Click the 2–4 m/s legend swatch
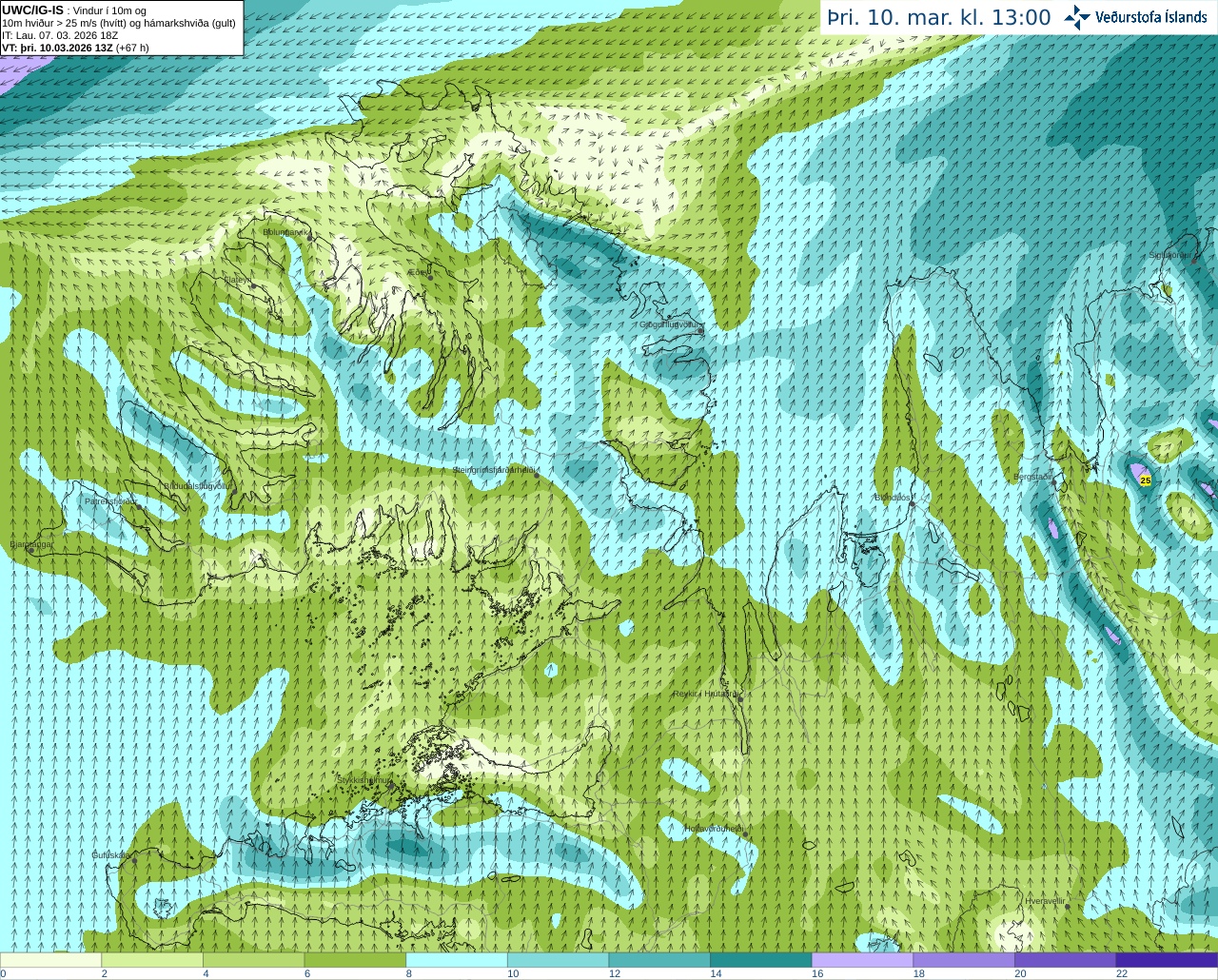1218x980 pixels. (x=152, y=959)
